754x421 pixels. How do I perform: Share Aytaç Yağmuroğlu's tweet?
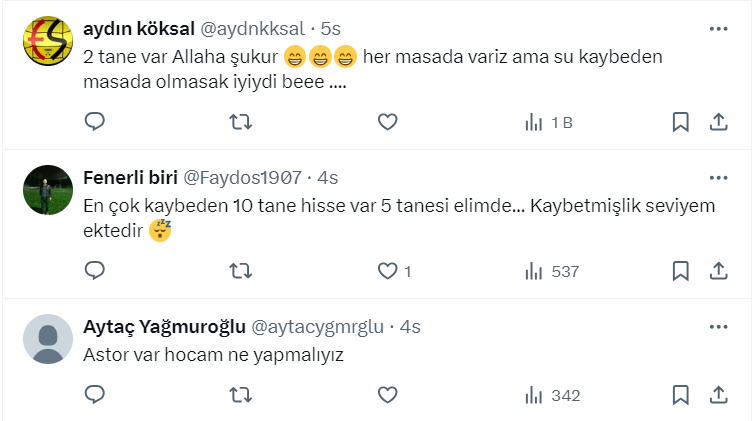tap(718, 395)
